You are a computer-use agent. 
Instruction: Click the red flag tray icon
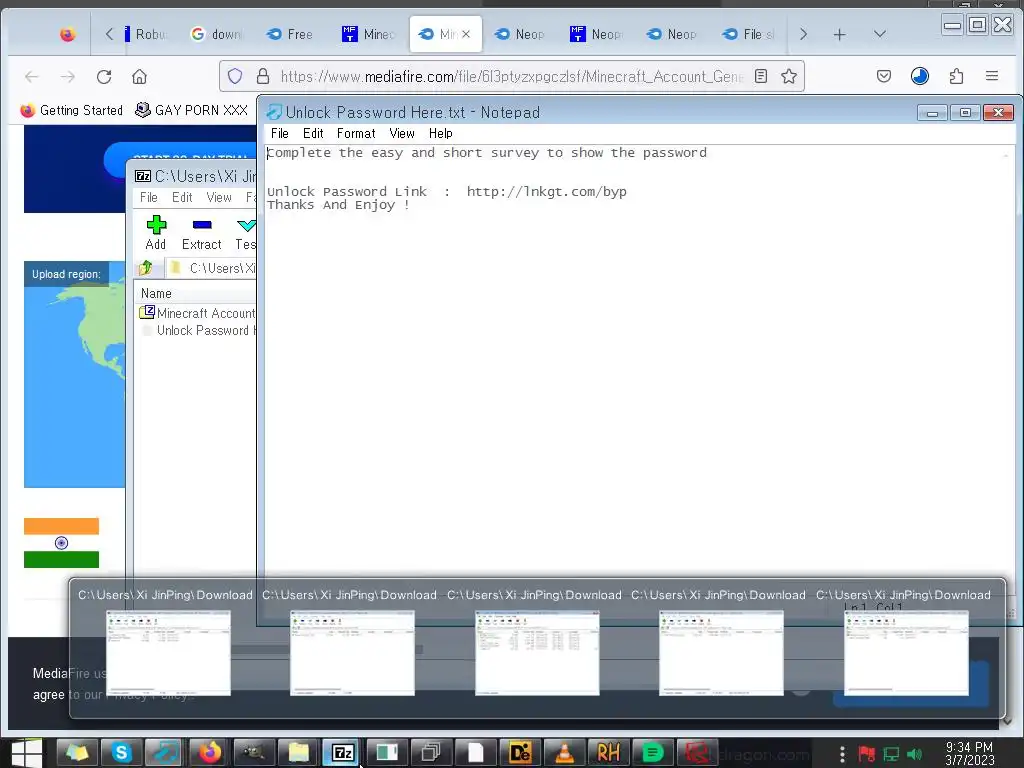click(x=867, y=754)
